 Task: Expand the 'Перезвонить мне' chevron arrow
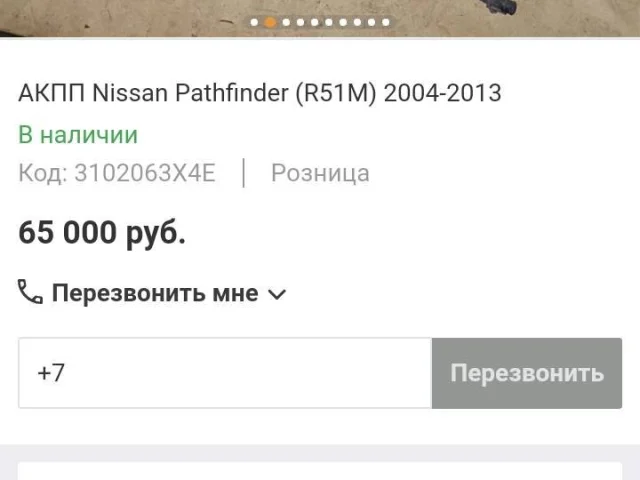(x=277, y=294)
